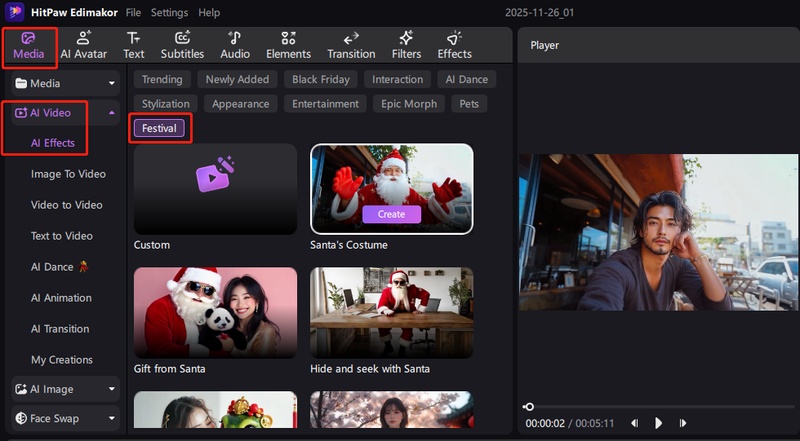
Task: Open AI Animation in the sidebar
Action: (x=61, y=298)
